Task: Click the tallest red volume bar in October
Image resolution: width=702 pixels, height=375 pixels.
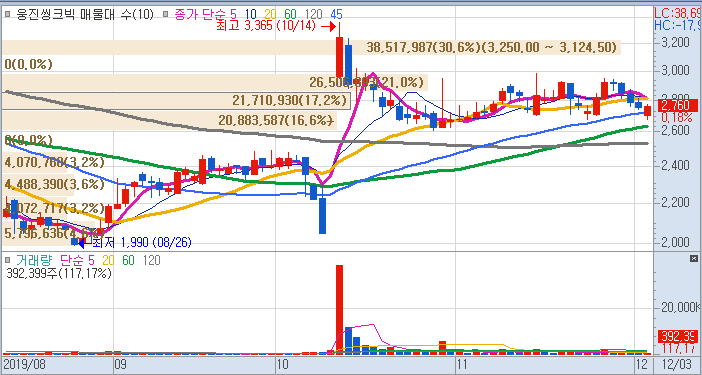Action: [339, 309]
